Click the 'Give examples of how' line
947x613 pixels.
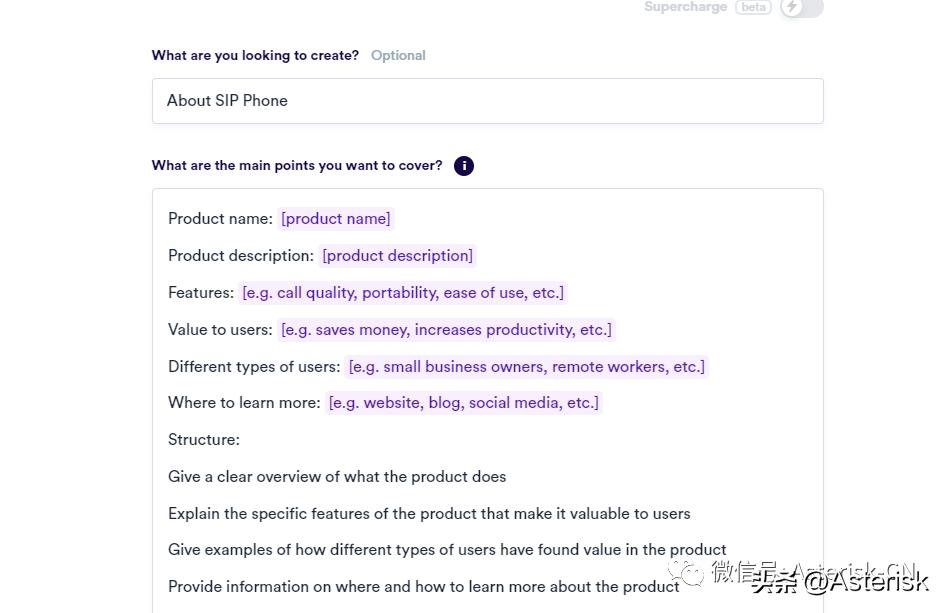(447, 550)
